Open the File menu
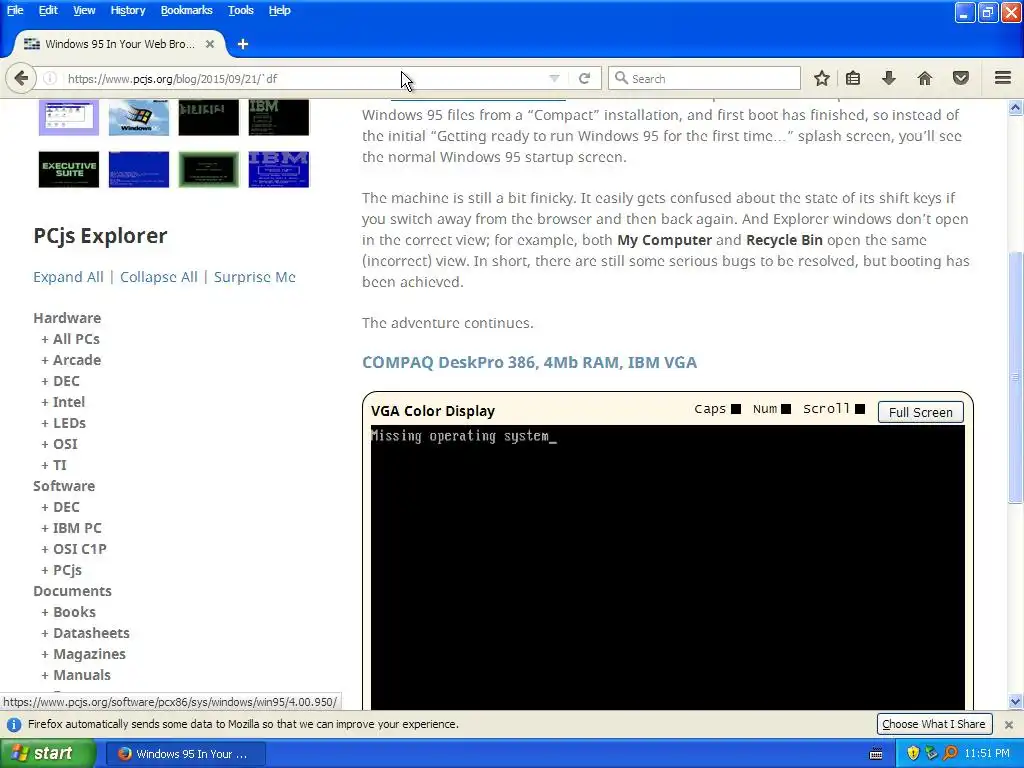This screenshot has width=1024, height=768. [15, 10]
